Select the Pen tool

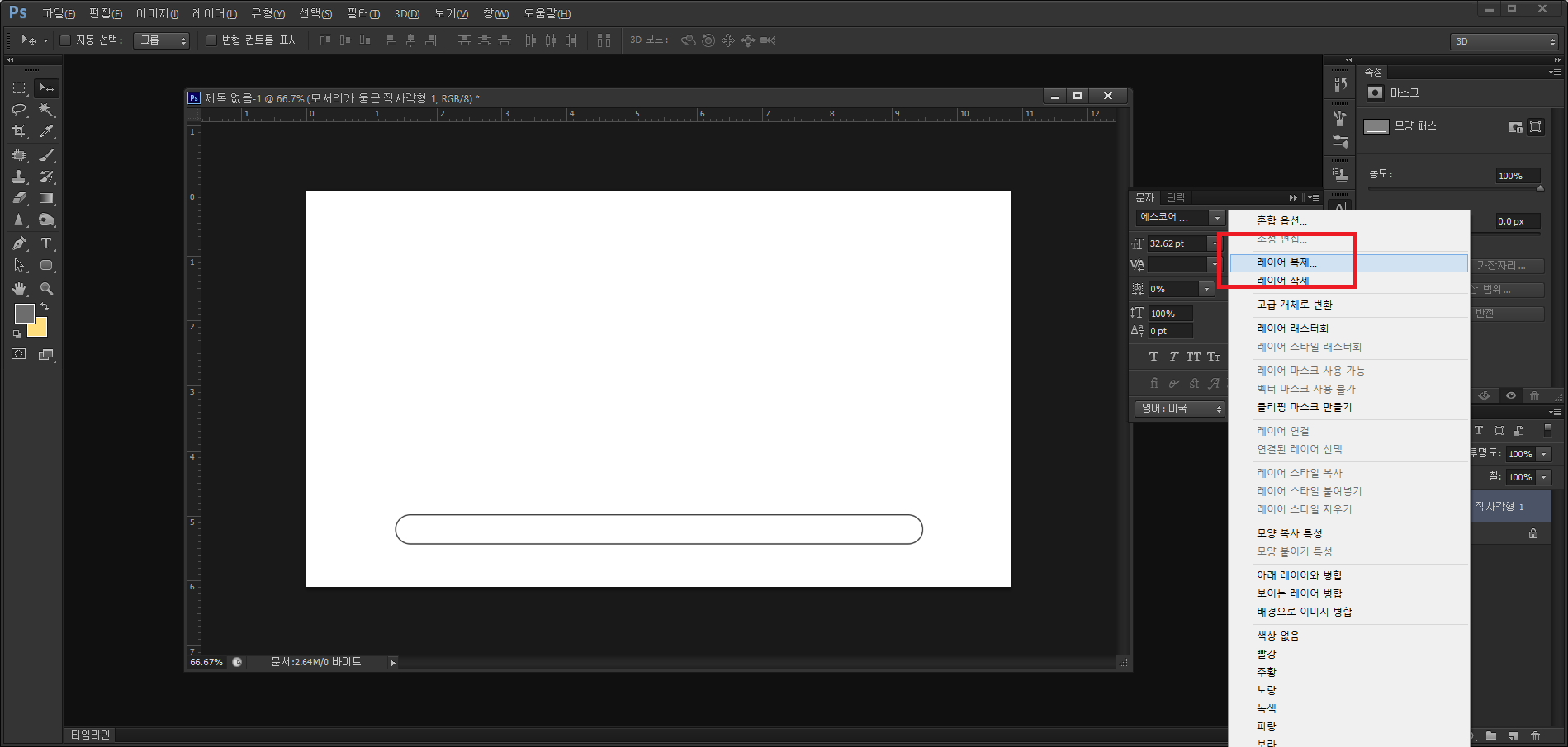click(x=19, y=243)
